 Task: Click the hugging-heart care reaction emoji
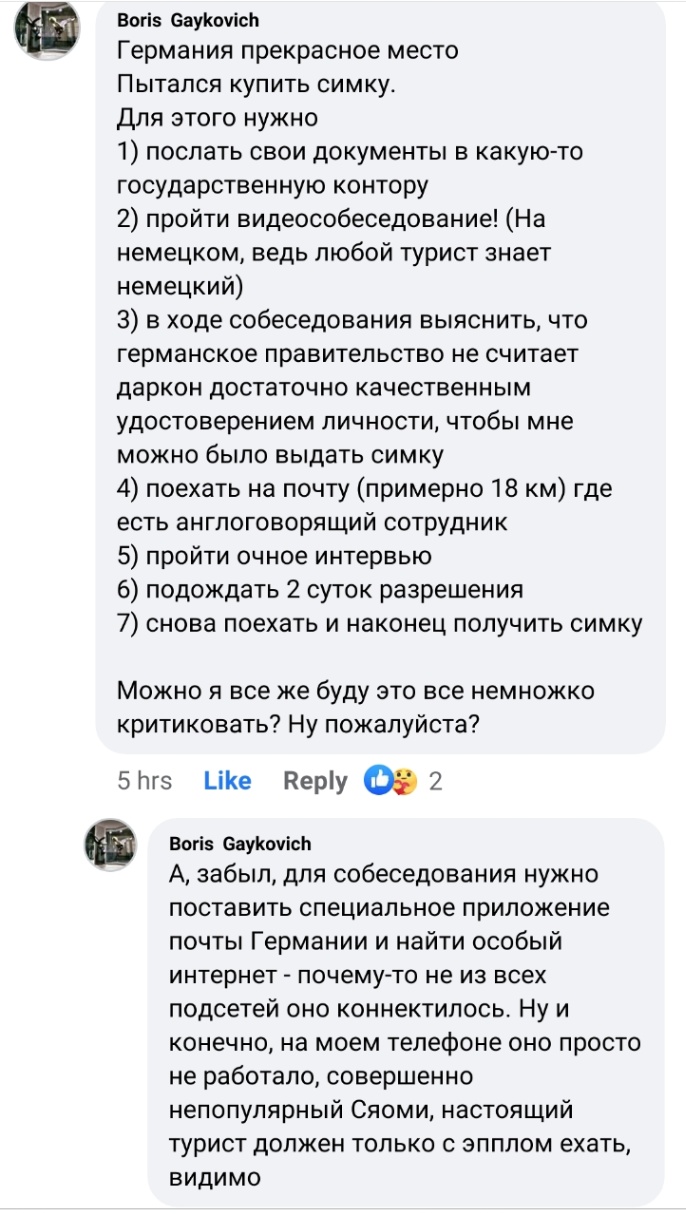coord(403,781)
